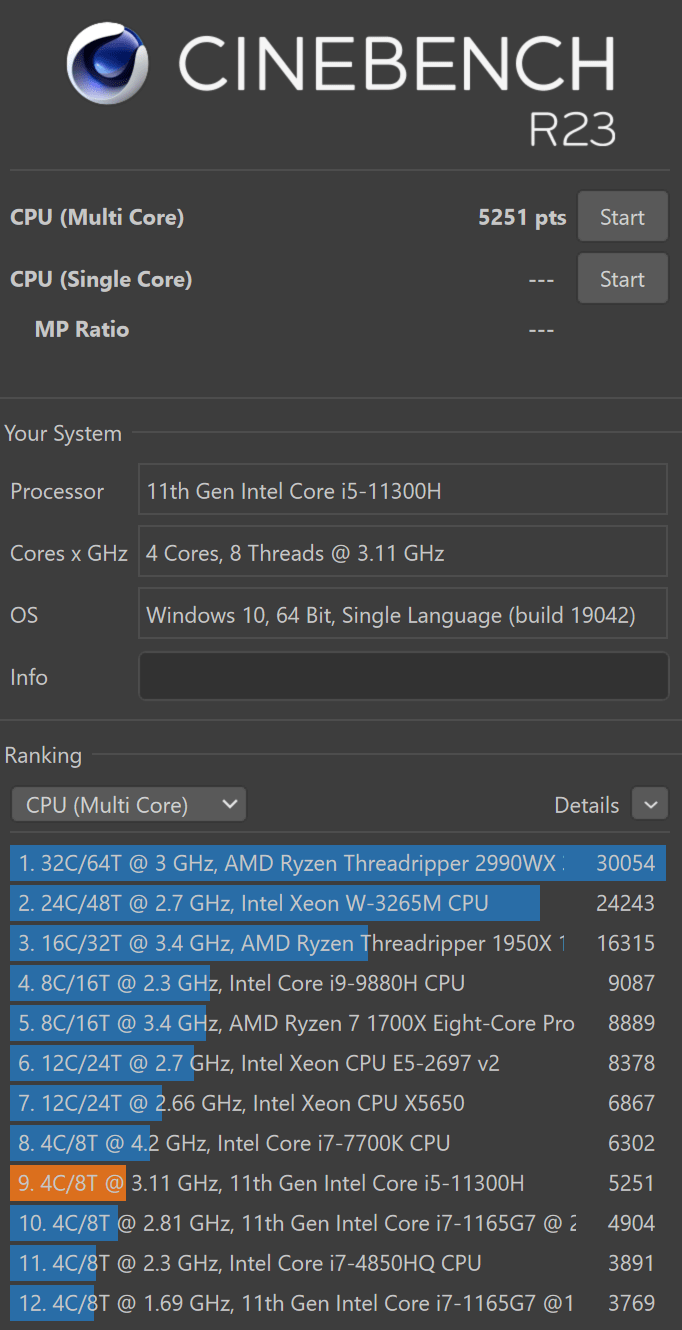Click the Cinebench sphere logo icon

pyautogui.click(x=107, y=64)
